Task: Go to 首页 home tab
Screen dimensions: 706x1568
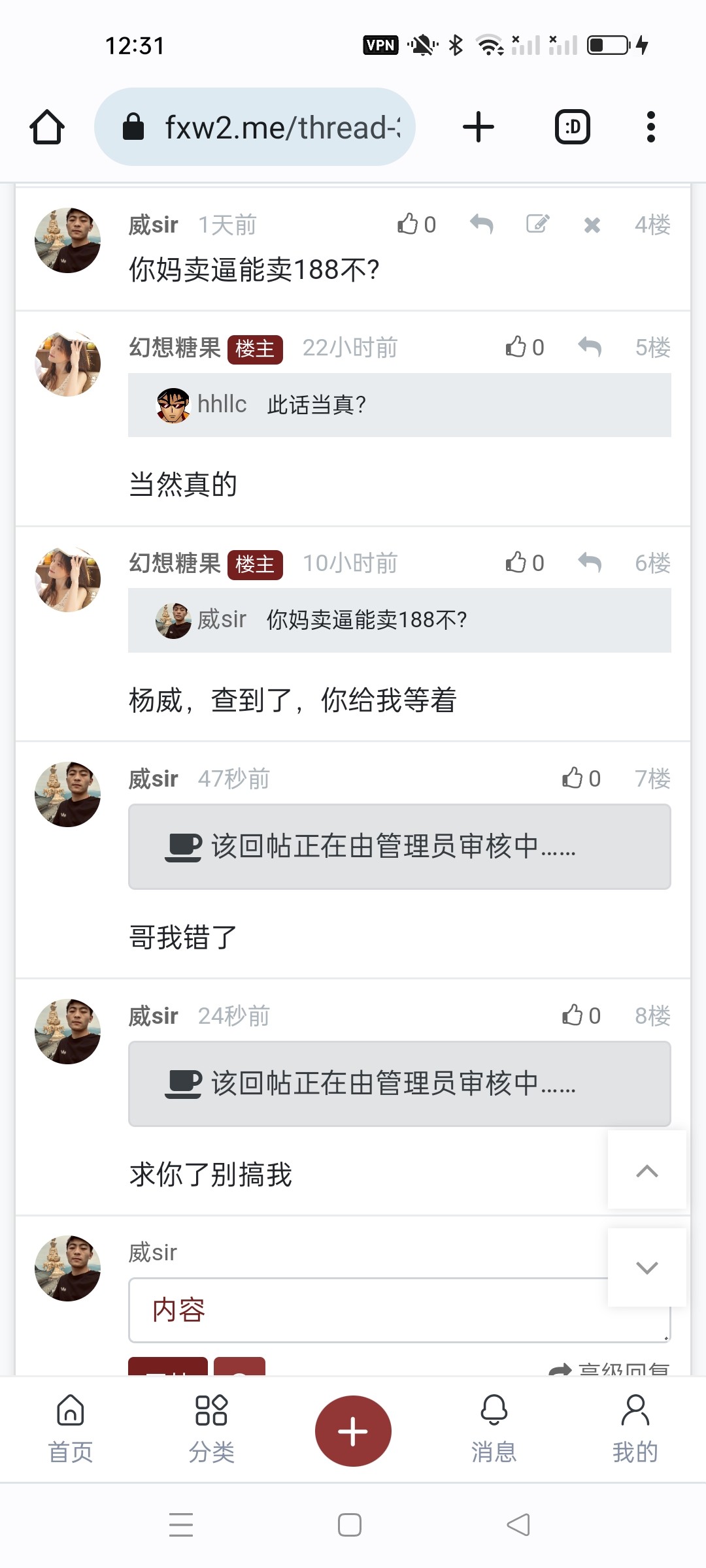Action: pyautogui.click(x=71, y=1428)
